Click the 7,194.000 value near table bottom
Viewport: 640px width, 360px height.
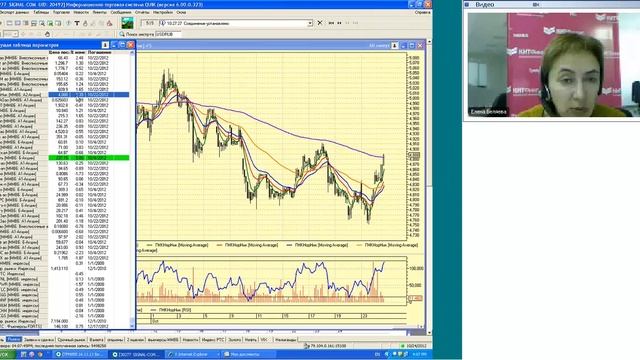tap(59, 321)
